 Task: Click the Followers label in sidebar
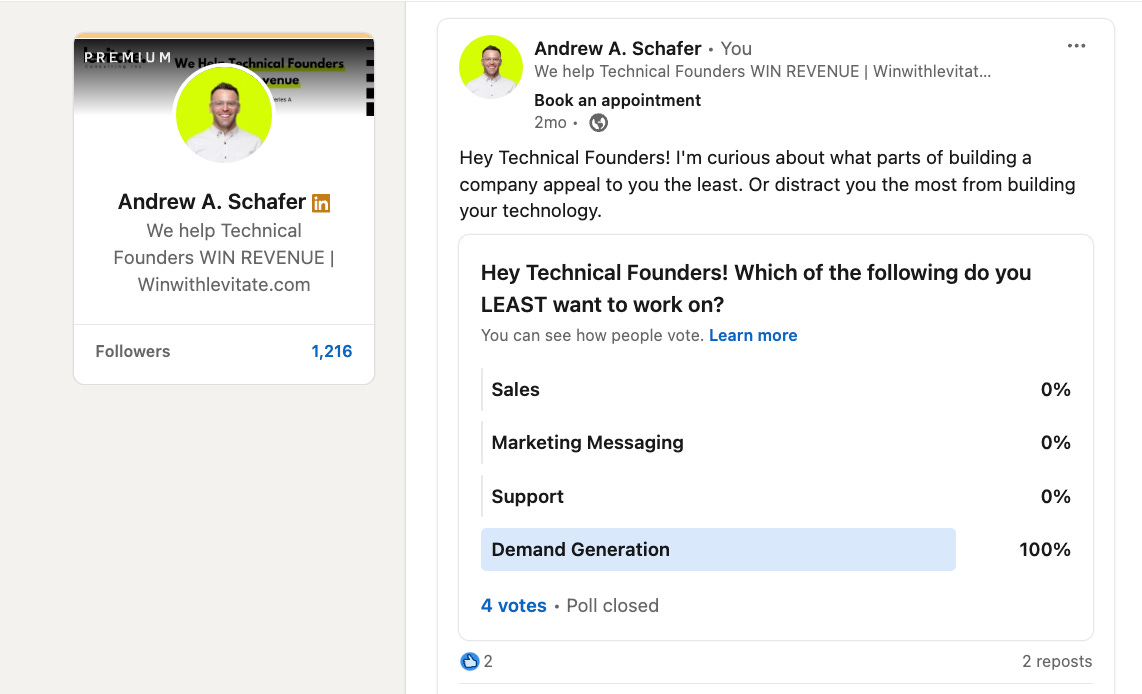click(133, 351)
